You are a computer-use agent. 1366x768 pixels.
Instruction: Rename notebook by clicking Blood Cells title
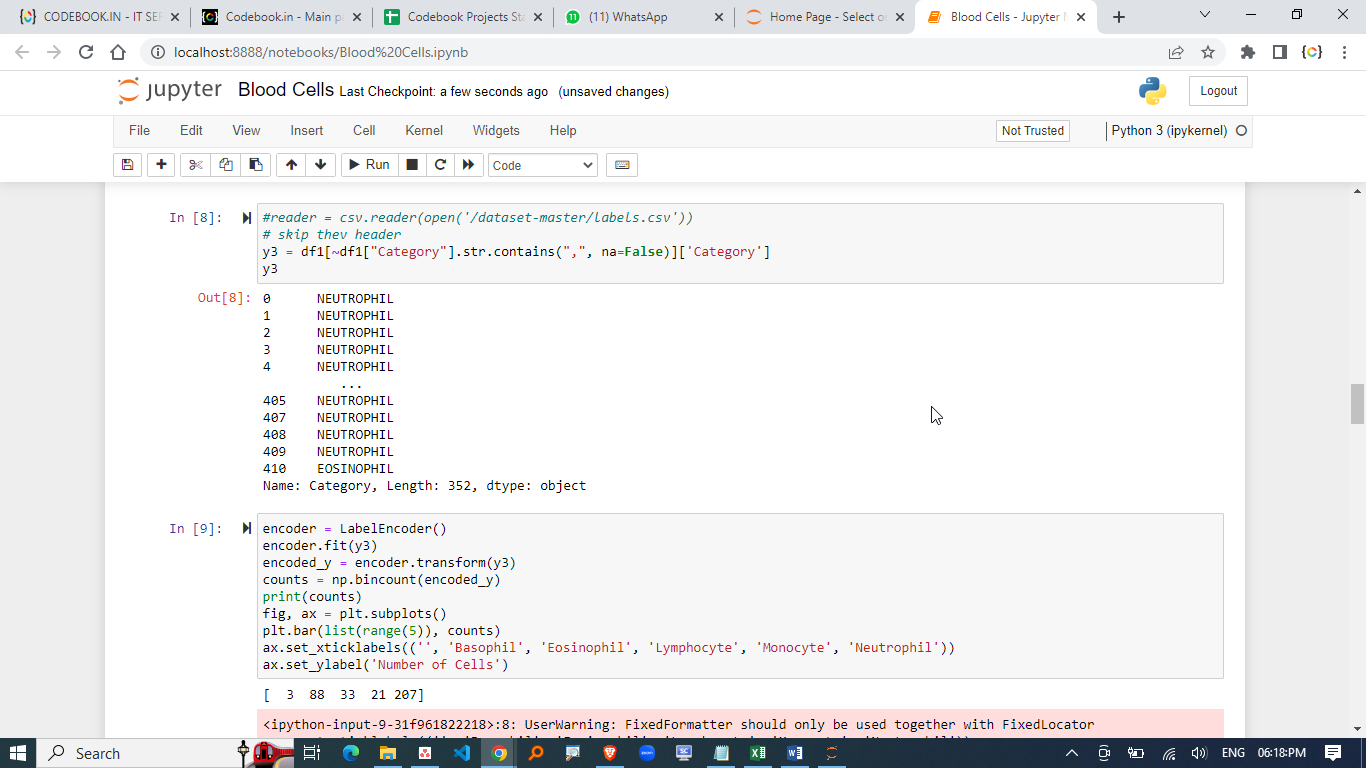click(x=286, y=90)
